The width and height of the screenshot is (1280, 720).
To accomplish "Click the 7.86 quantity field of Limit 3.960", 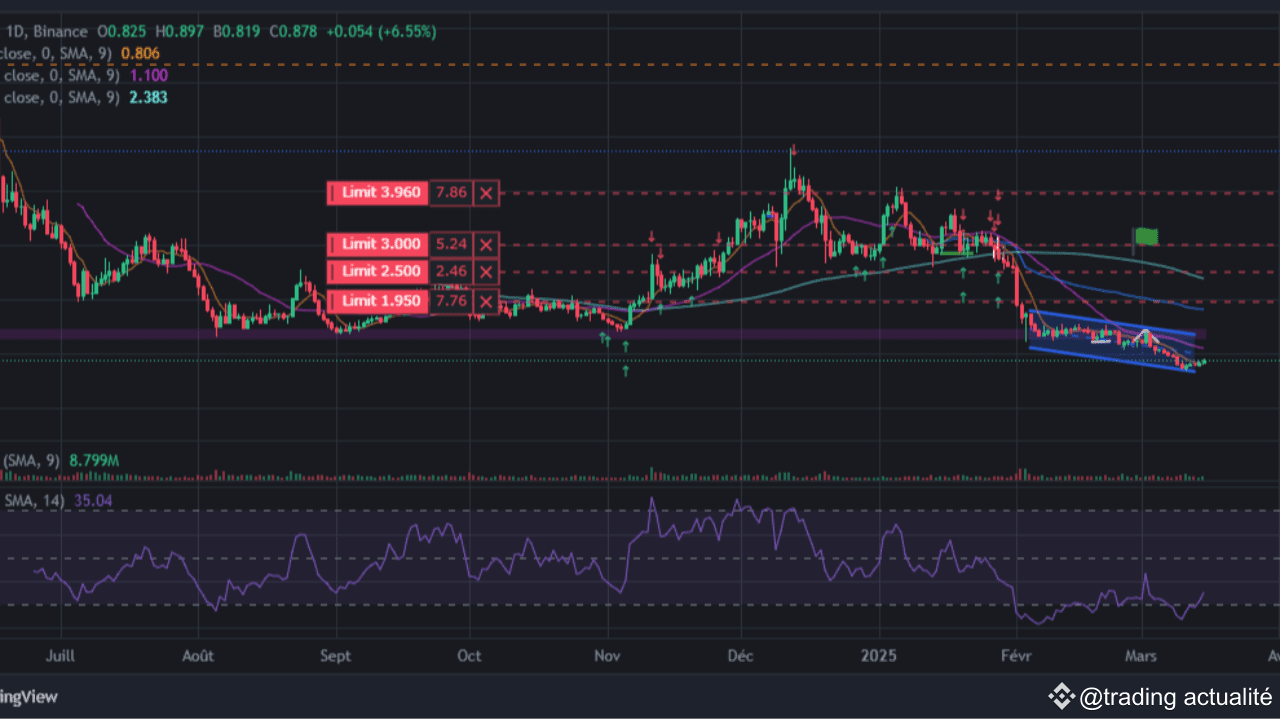I will (x=450, y=192).
